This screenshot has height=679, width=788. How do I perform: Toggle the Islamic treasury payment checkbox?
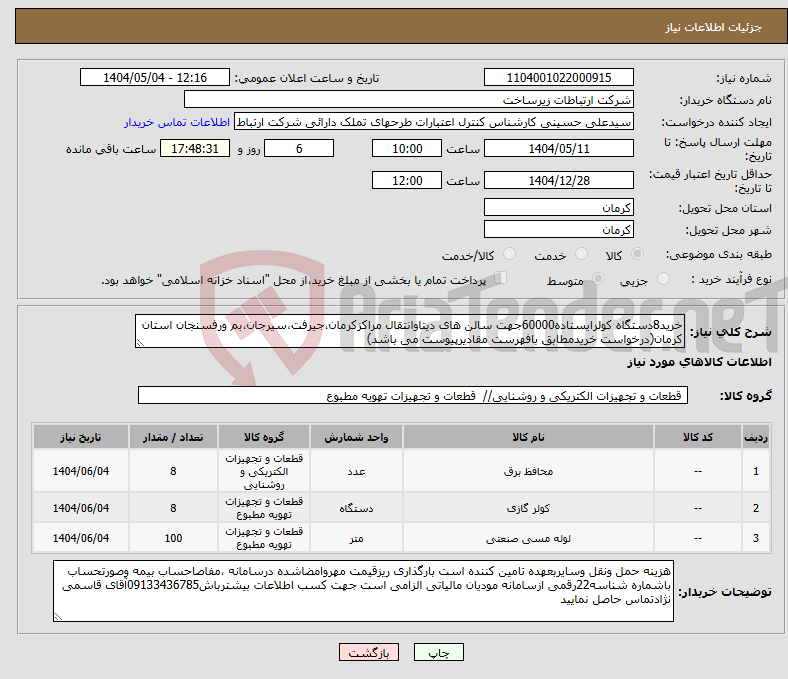502,279
